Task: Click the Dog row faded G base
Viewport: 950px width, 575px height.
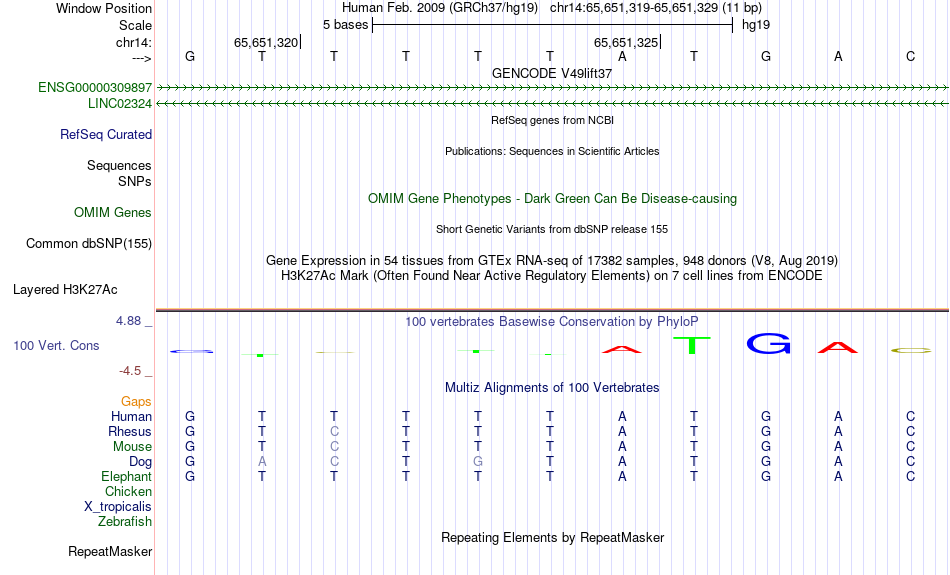Action: pyautogui.click(x=478, y=462)
